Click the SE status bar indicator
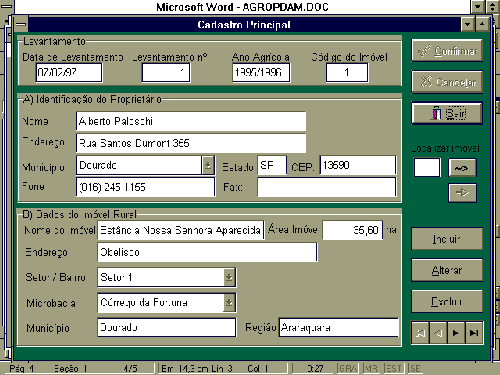 coord(415,368)
